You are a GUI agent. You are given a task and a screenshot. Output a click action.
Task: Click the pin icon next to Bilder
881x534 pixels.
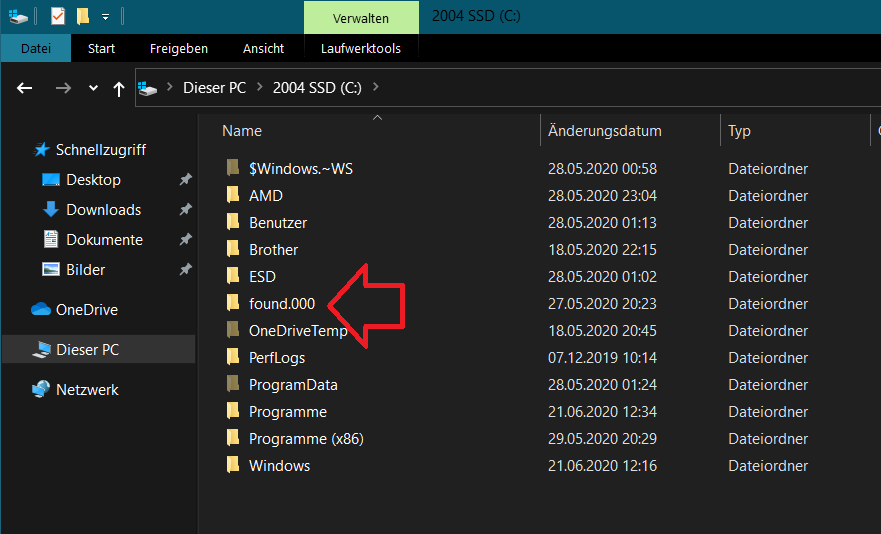click(185, 269)
